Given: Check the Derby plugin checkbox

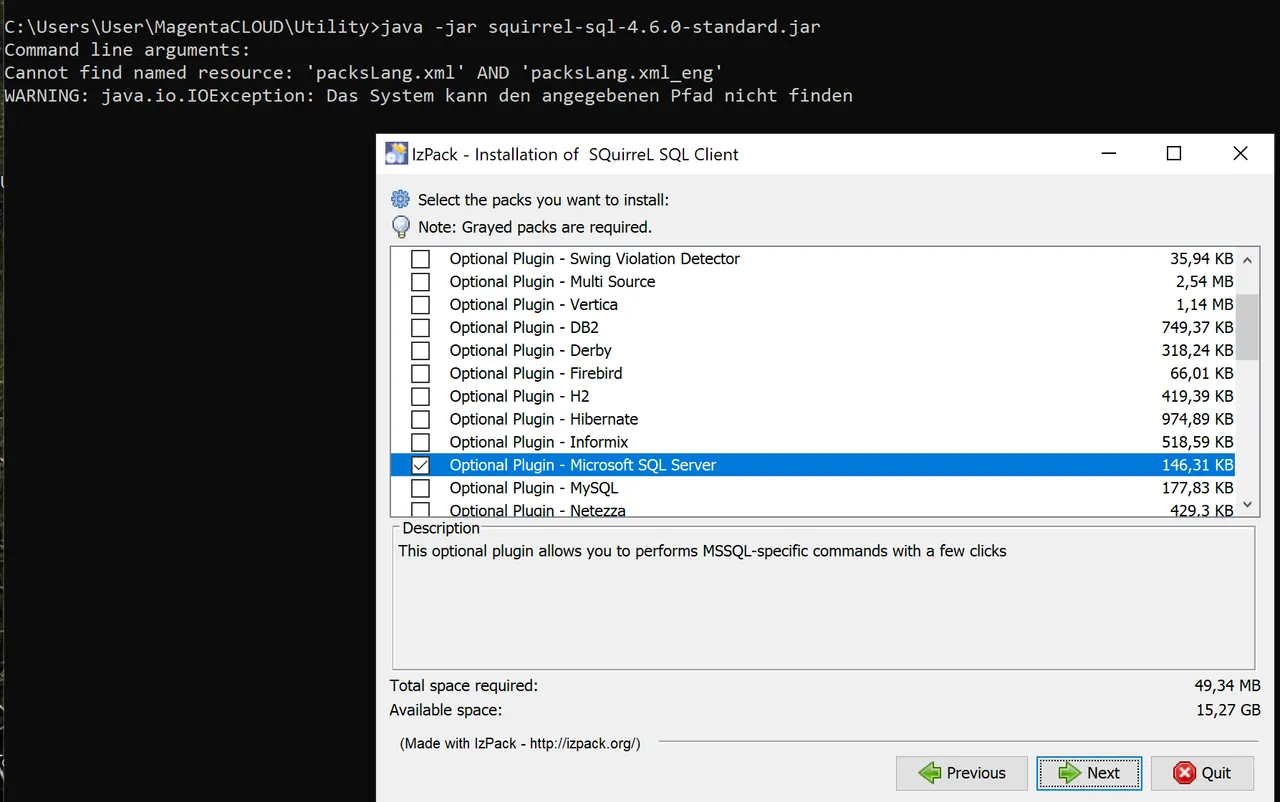Looking at the screenshot, I should point(421,351).
